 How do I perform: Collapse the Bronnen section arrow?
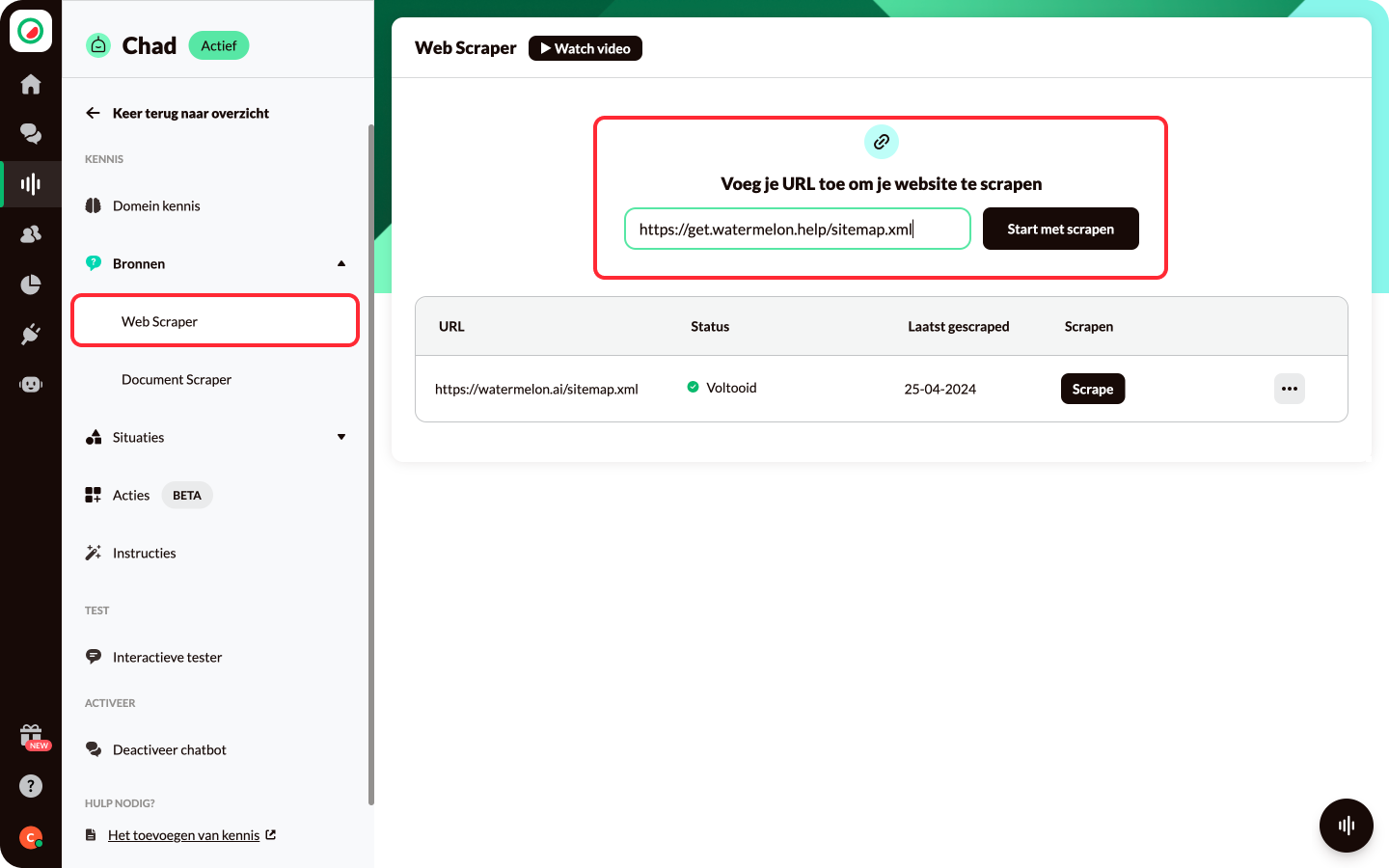[341, 263]
